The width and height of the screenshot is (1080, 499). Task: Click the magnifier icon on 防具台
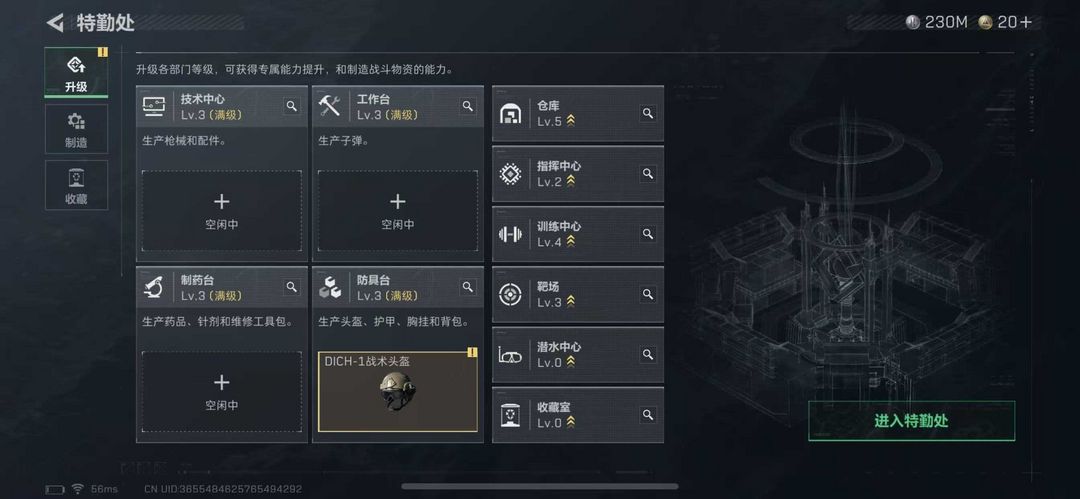point(468,287)
